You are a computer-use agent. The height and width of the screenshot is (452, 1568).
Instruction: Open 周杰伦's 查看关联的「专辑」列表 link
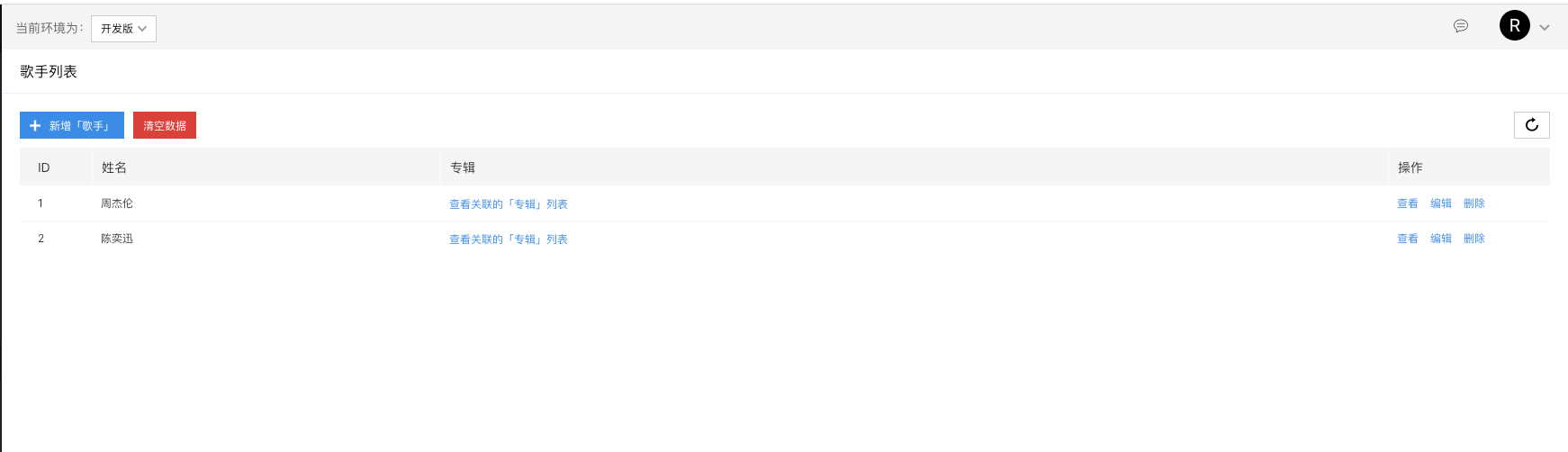(x=509, y=204)
